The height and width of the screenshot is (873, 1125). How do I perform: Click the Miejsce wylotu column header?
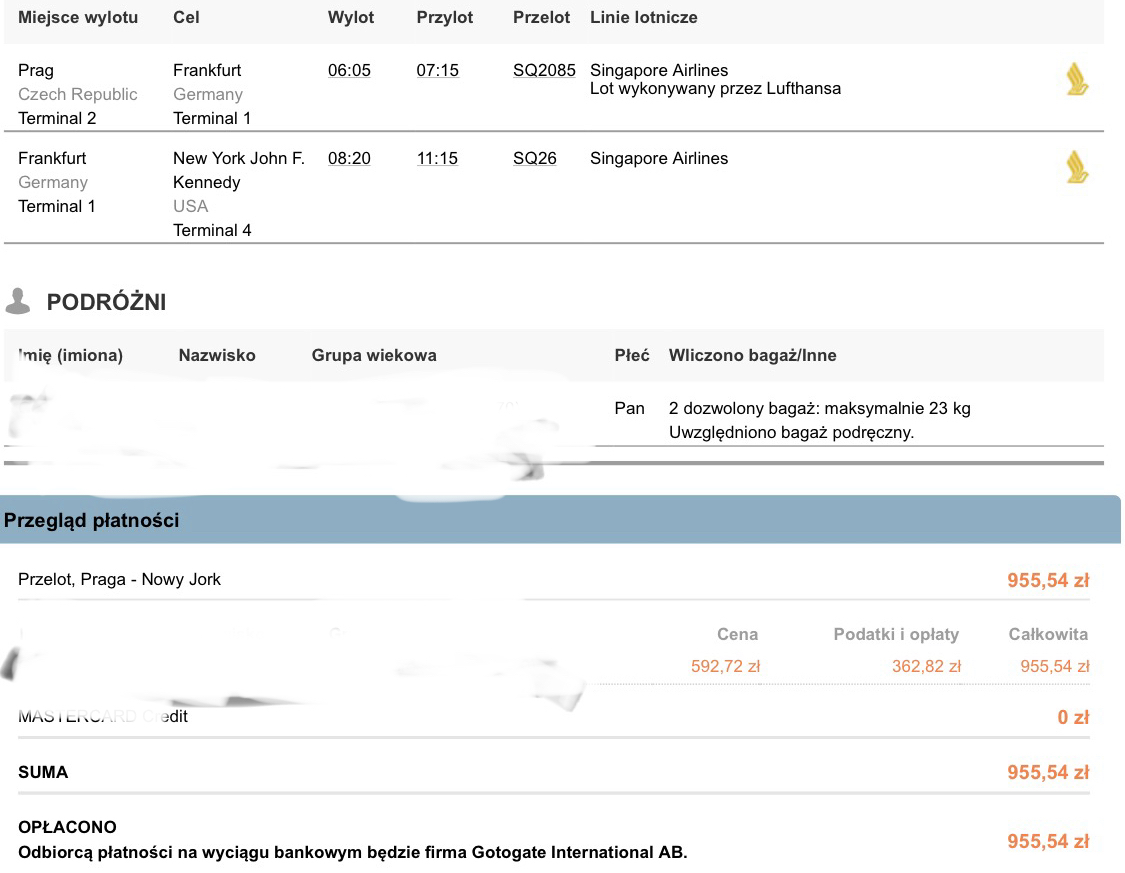click(78, 17)
